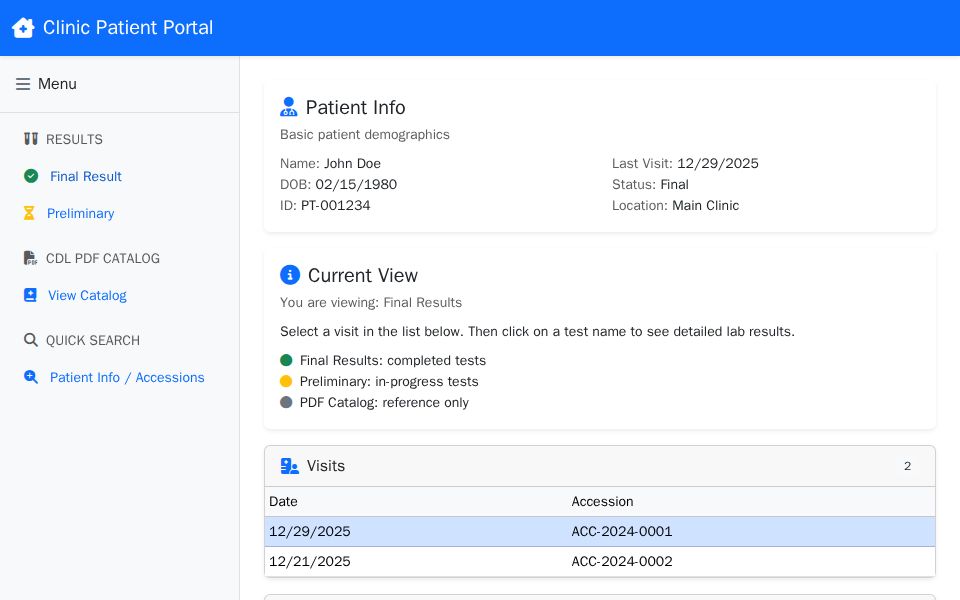
Task: Click the magnifying glass Quick Search icon
Action: click(x=31, y=340)
